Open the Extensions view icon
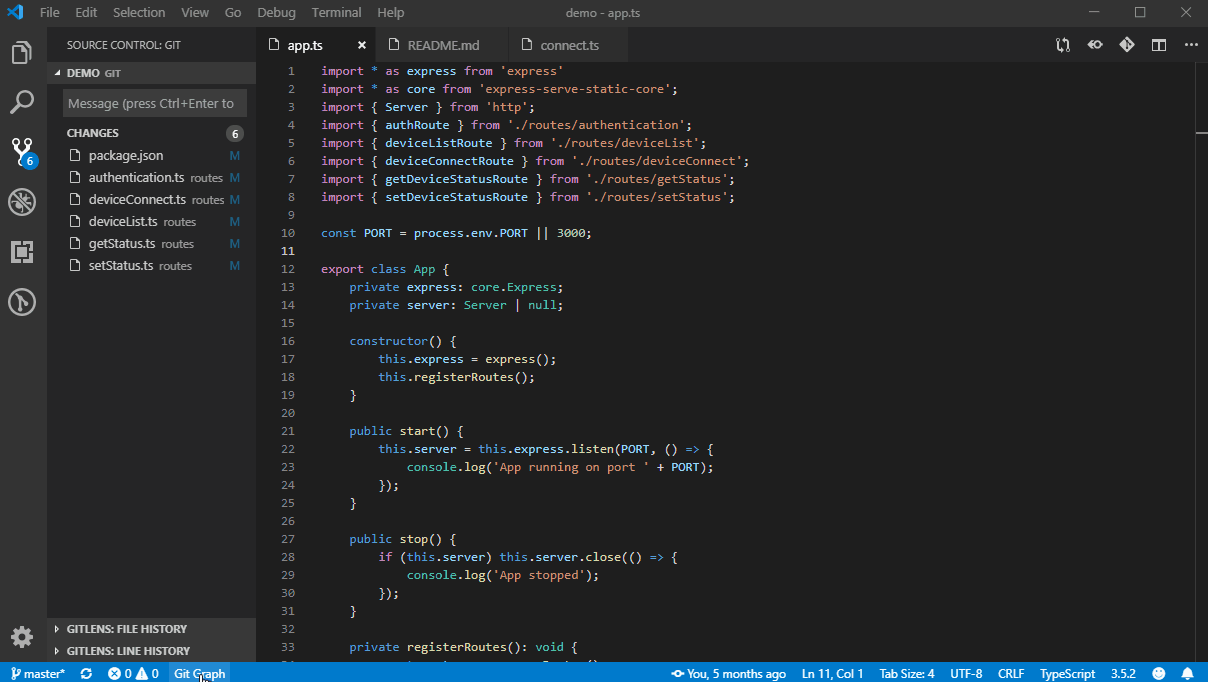 [x=22, y=252]
